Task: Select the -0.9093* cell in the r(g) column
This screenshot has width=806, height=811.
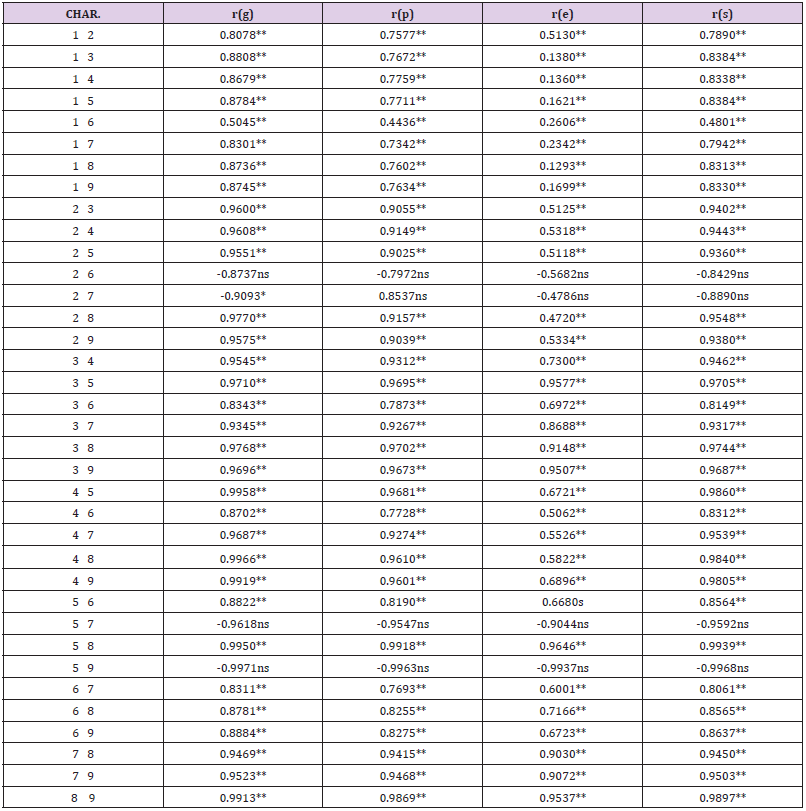Action: click(242, 296)
